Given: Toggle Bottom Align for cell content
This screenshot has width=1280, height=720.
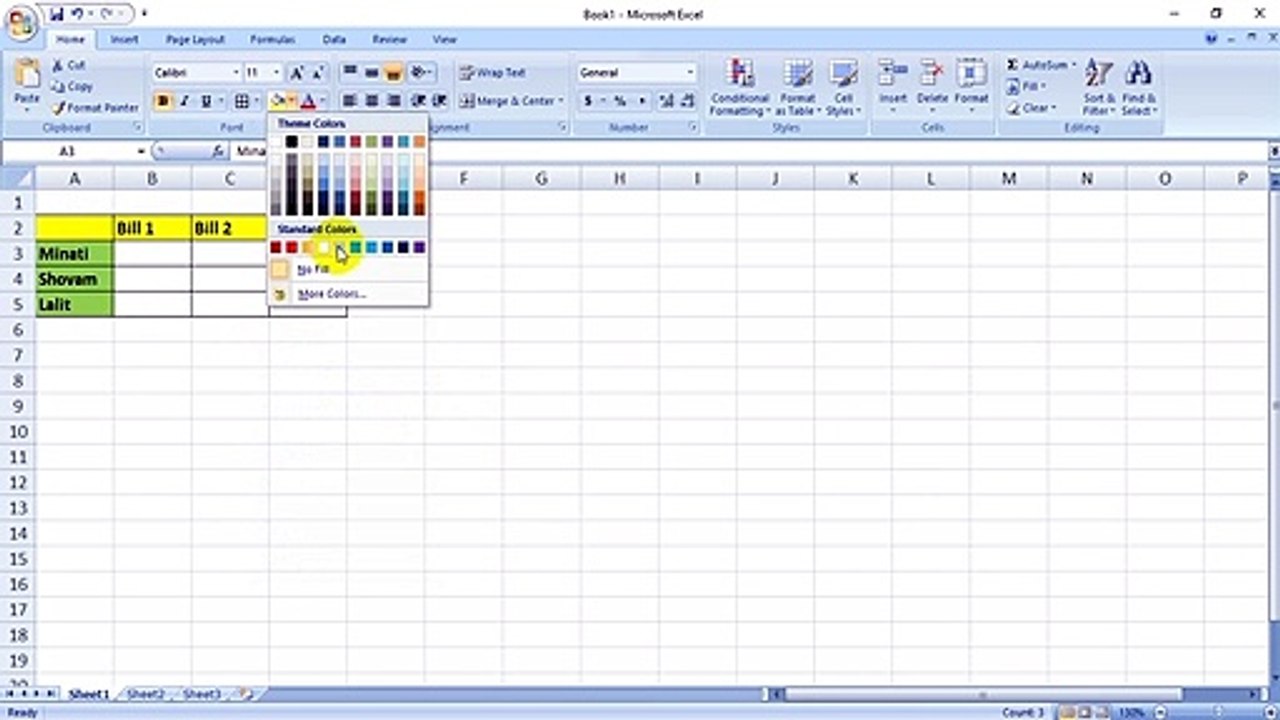Looking at the screenshot, I should 393,73.
